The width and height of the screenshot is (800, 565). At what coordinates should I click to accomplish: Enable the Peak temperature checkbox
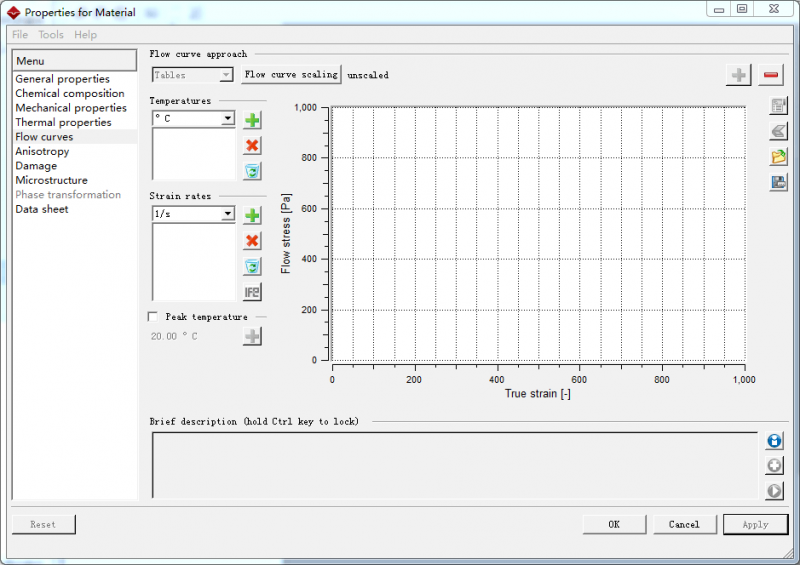153,317
